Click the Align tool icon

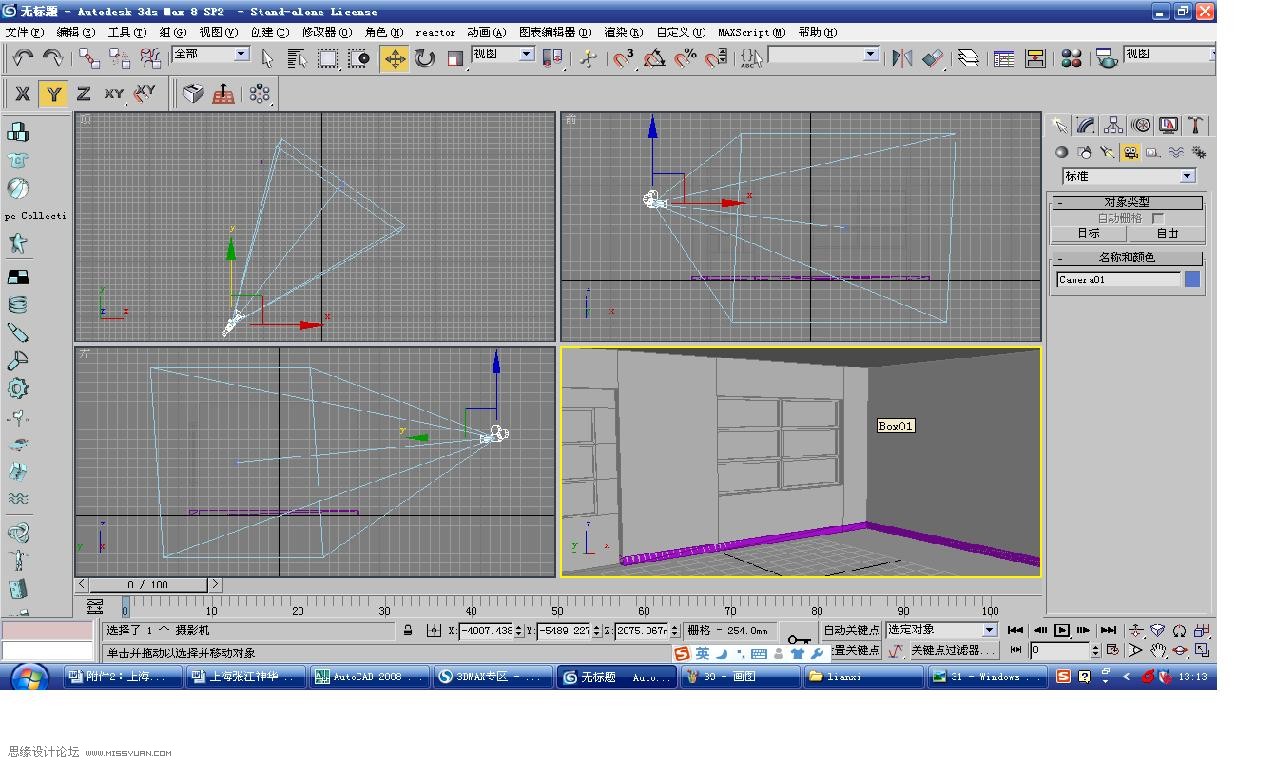(x=933, y=58)
